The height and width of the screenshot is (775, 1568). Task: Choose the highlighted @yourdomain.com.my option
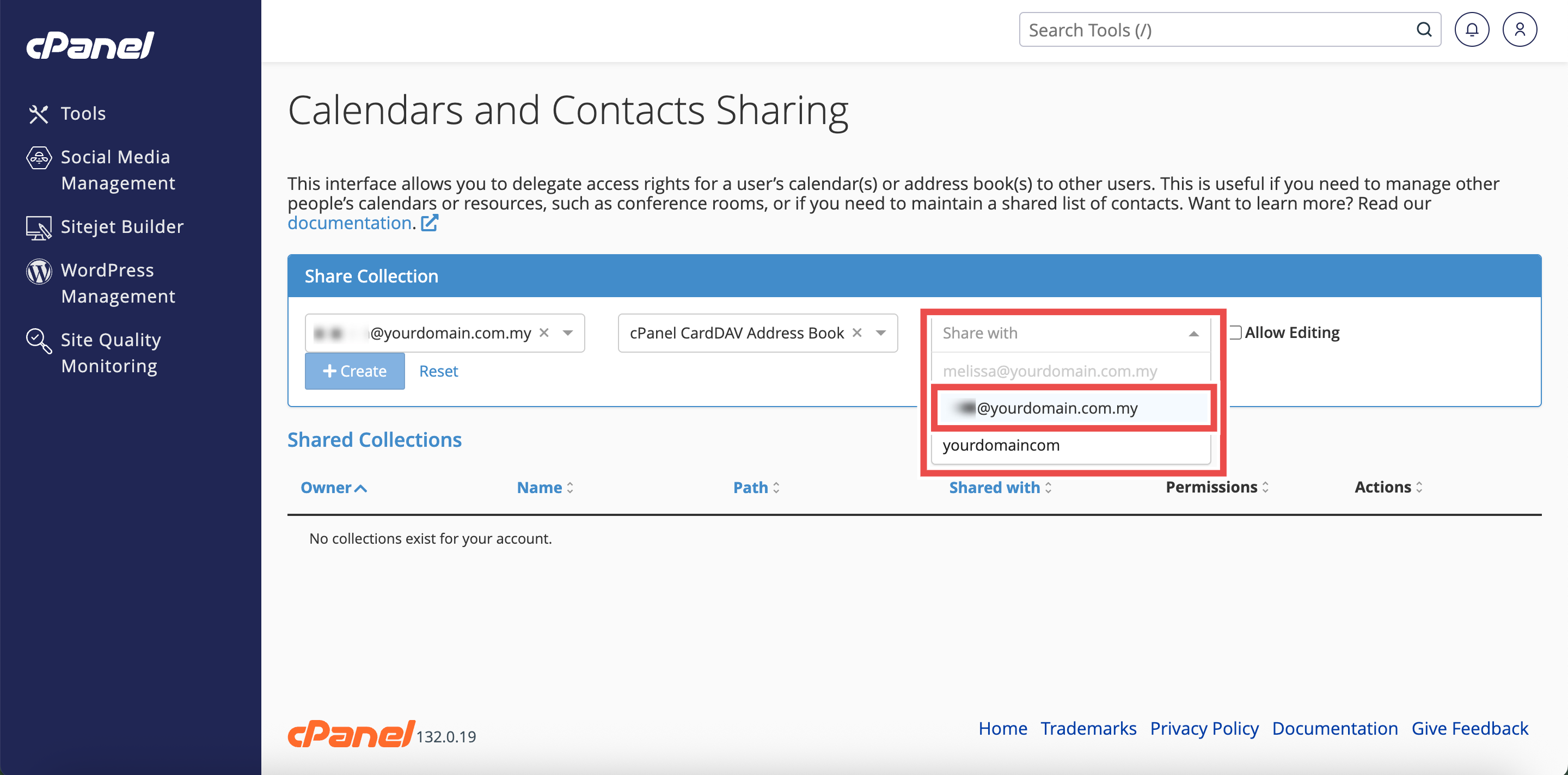tap(1056, 408)
